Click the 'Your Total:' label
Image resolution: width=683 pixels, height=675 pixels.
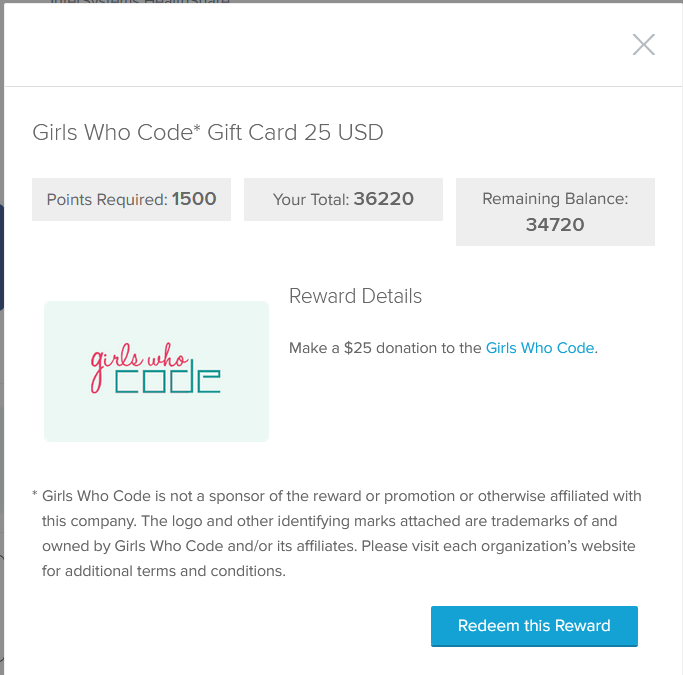point(310,200)
